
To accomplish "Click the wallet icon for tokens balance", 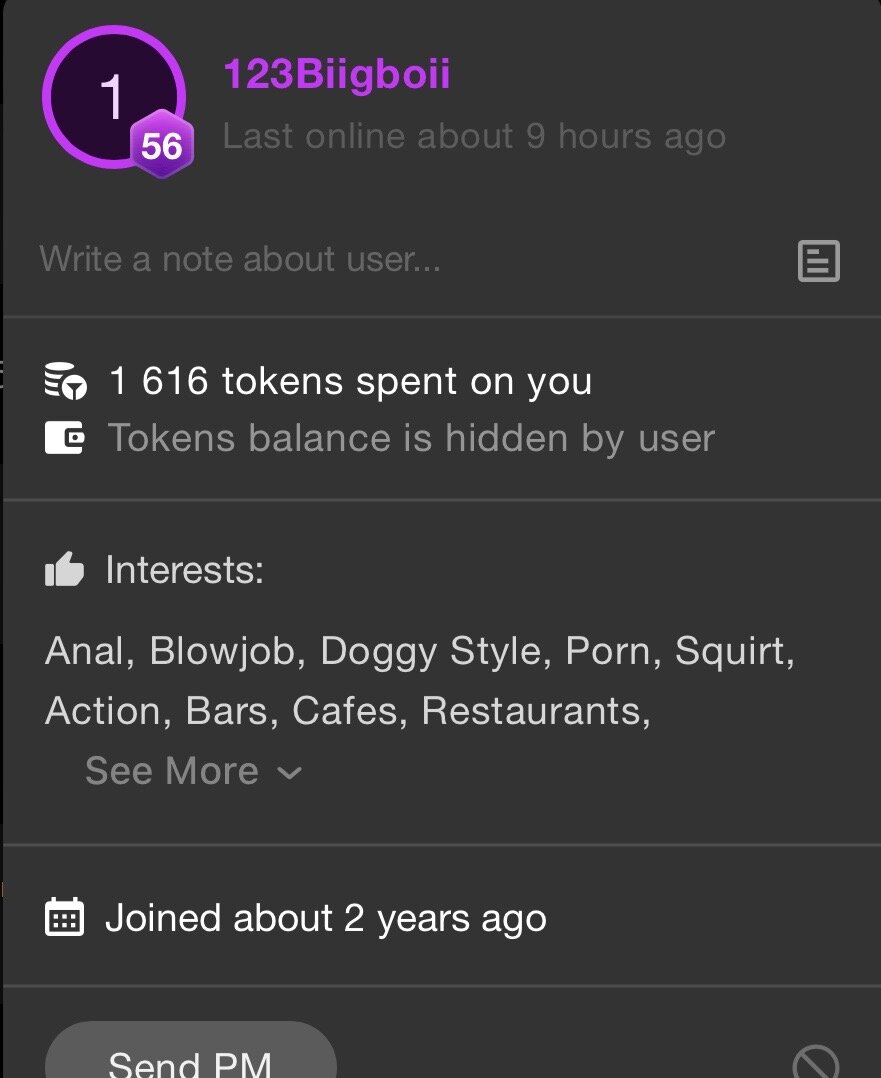I will pos(65,438).
